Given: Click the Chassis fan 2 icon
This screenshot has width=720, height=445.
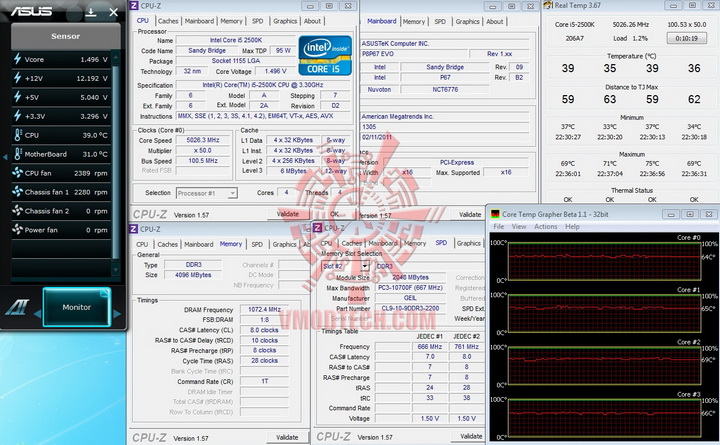Looking at the screenshot, I should tap(17, 211).
